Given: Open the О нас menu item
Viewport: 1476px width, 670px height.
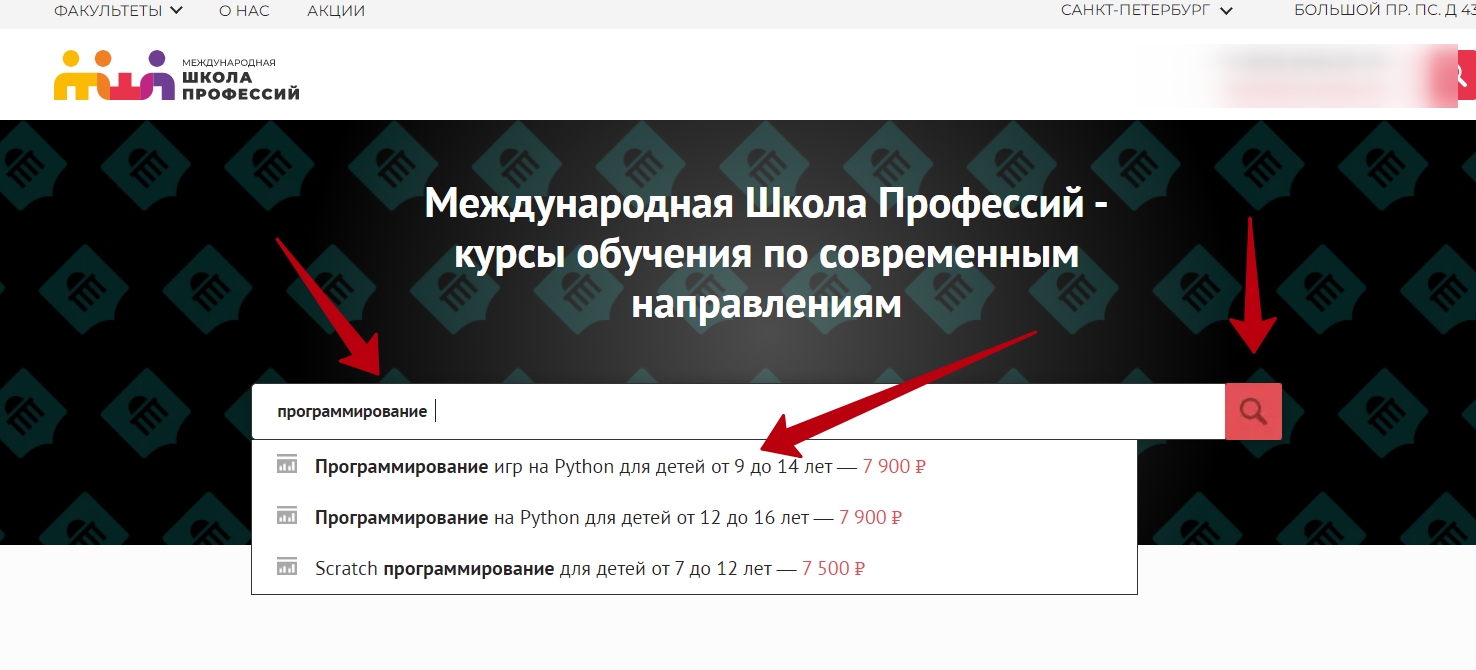Looking at the screenshot, I should click(x=244, y=11).
